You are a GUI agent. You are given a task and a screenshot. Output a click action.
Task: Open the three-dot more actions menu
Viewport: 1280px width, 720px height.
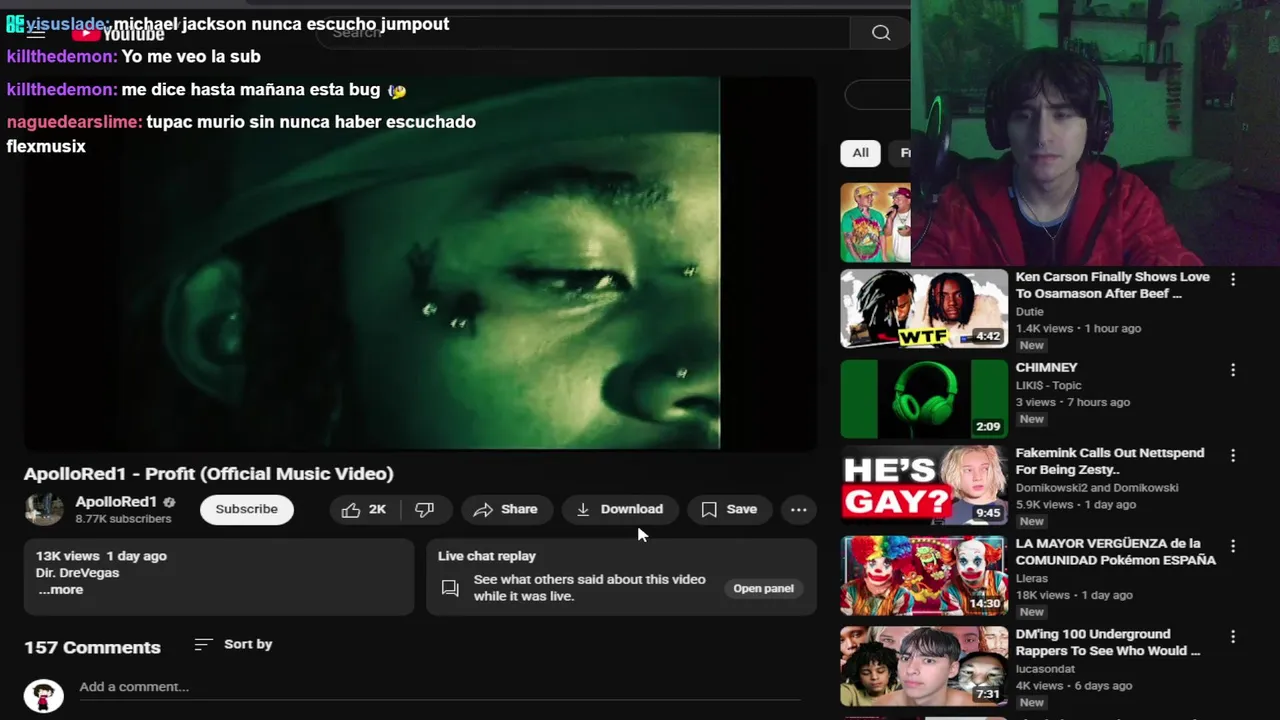click(x=798, y=509)
